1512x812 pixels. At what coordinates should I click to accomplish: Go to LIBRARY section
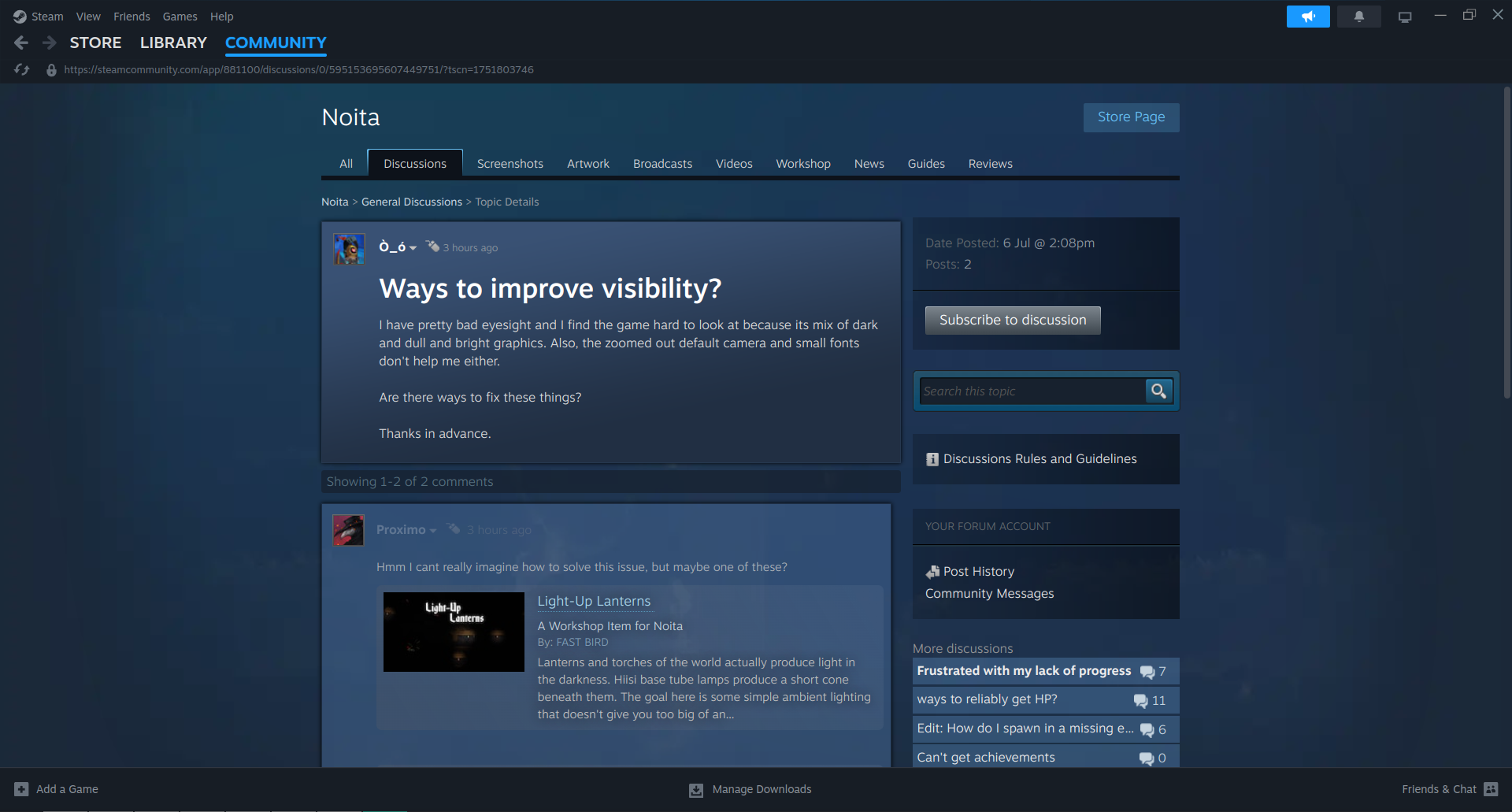click(x=173, y=43)
